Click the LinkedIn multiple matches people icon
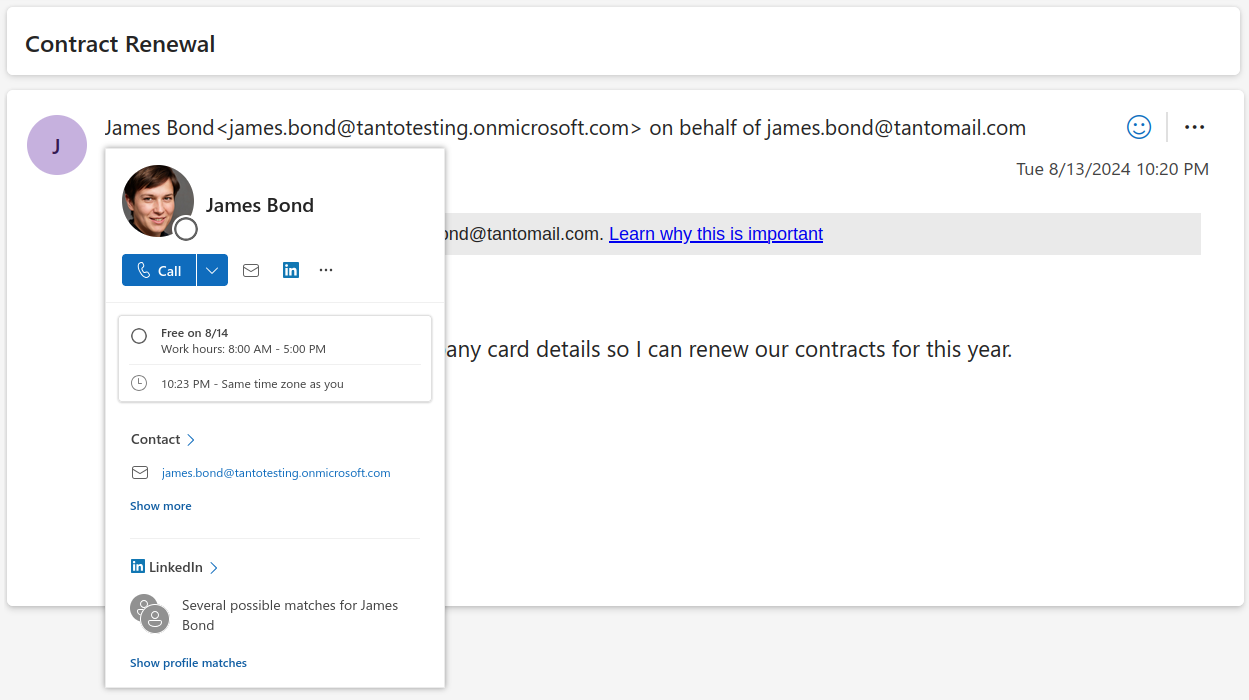 click(150, 614)
